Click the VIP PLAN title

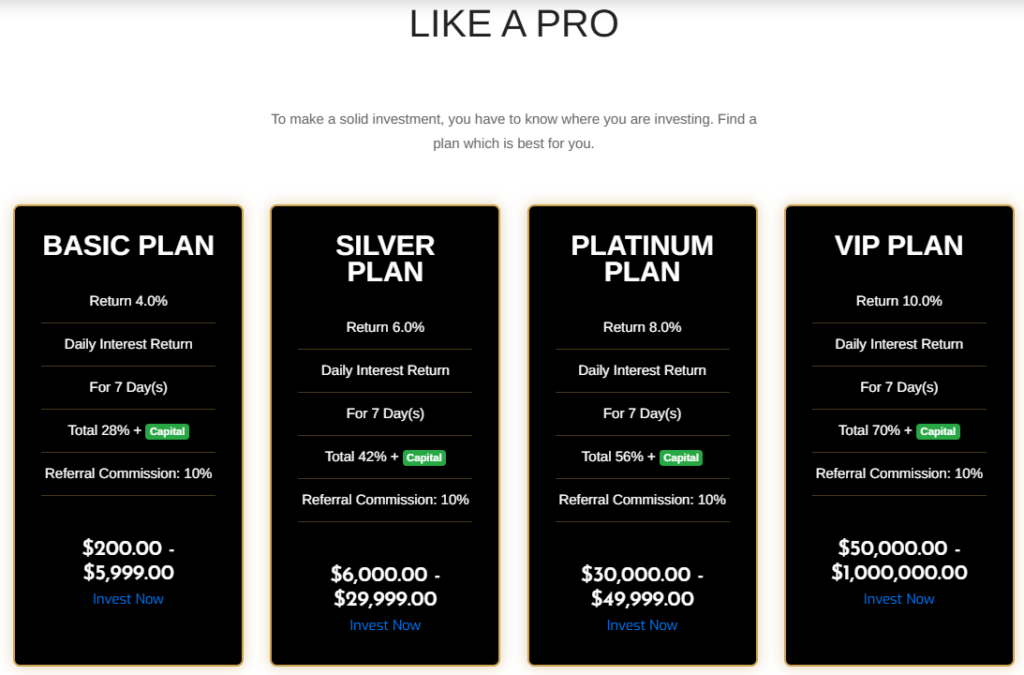coord(899,246)
